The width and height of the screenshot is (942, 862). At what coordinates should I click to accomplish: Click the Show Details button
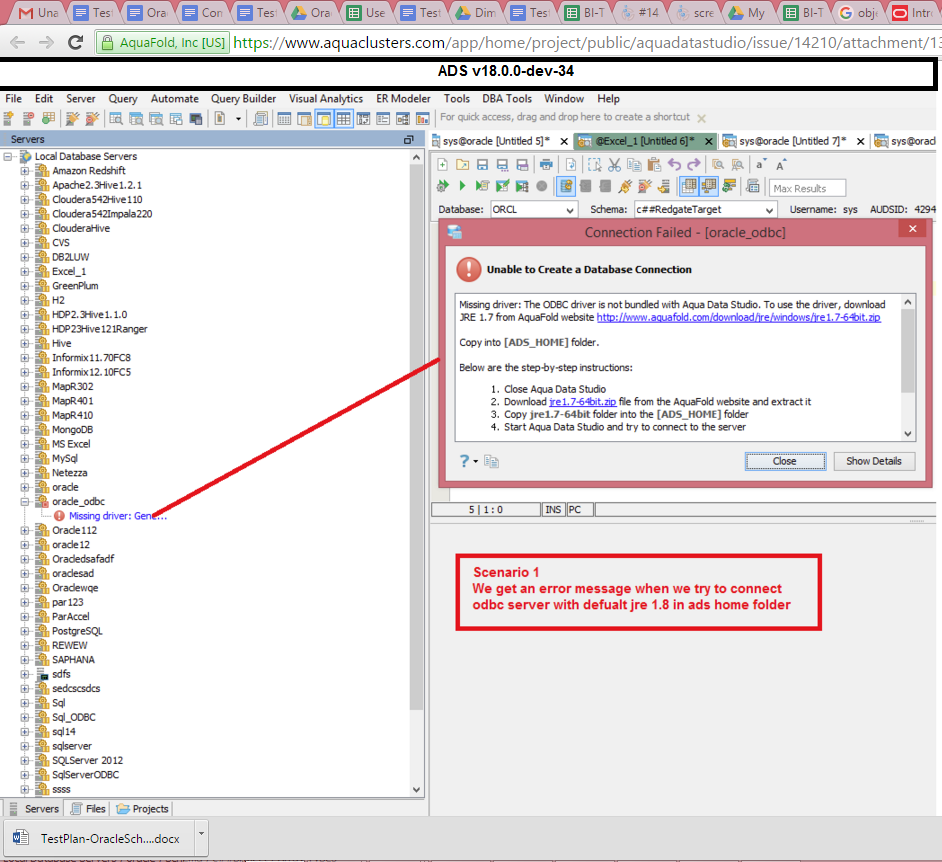coord(874,461)
